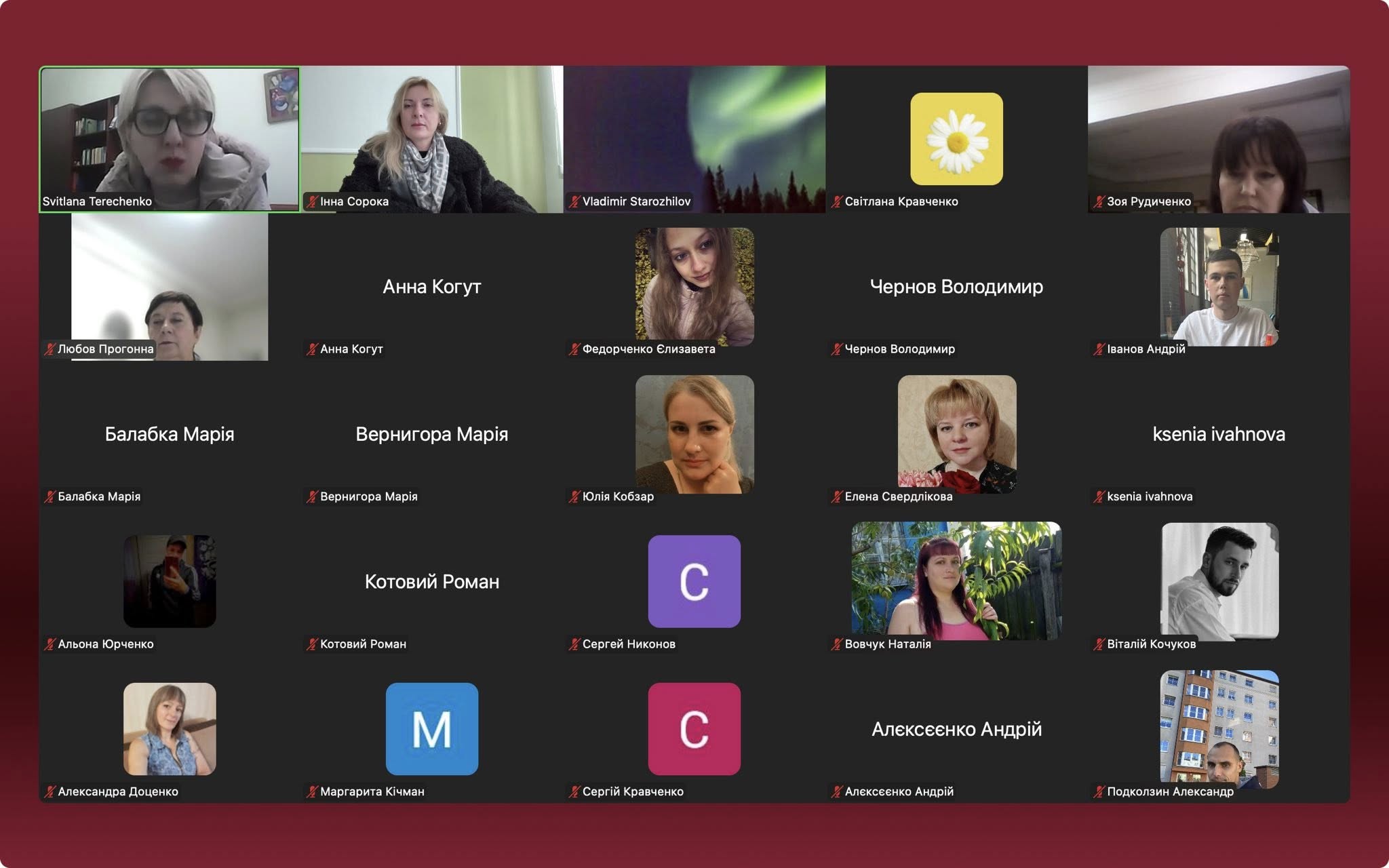Click muted mic icon next to Vladimir Starozhilov
1389x868 pixels.
coord(574,201)
